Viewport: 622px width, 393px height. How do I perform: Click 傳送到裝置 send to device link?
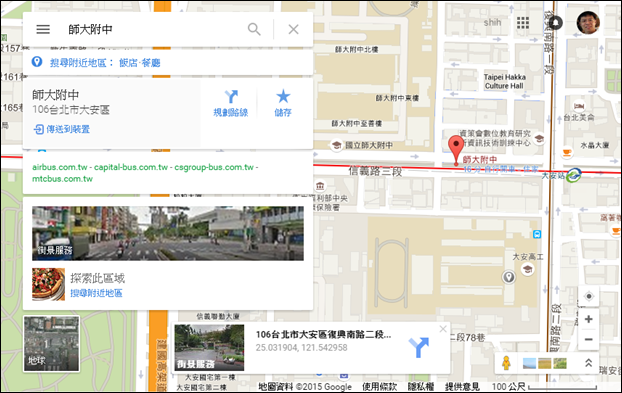click(62, 129)
